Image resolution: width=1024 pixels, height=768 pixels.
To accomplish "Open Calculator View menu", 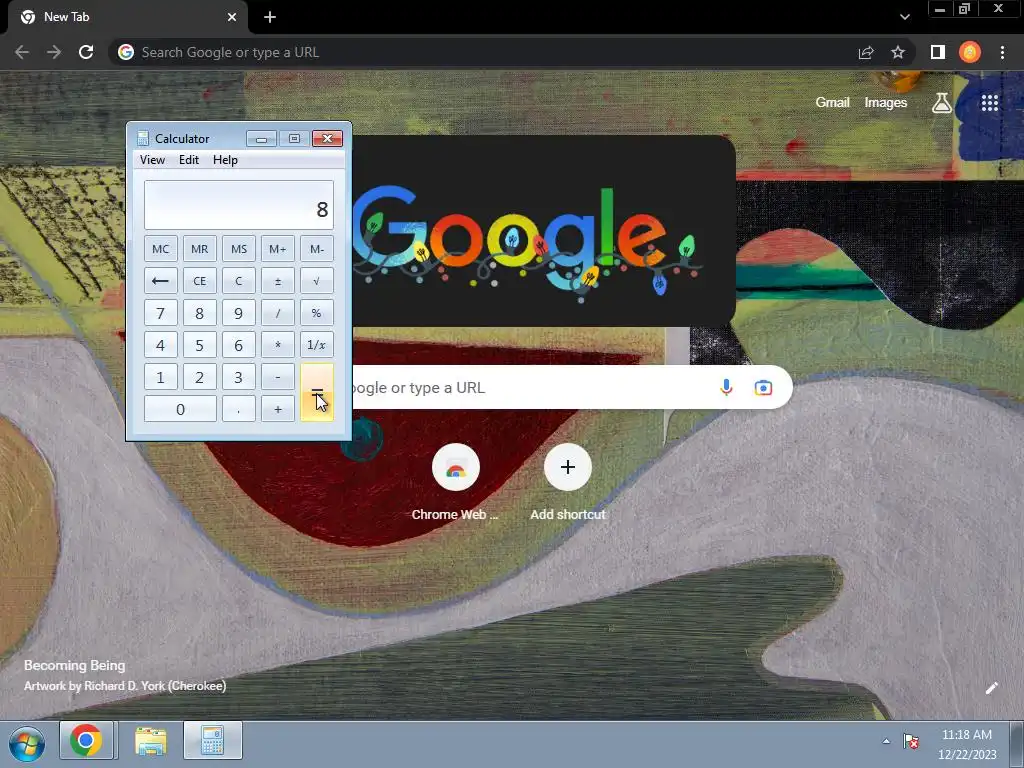I will pos(152,160).
